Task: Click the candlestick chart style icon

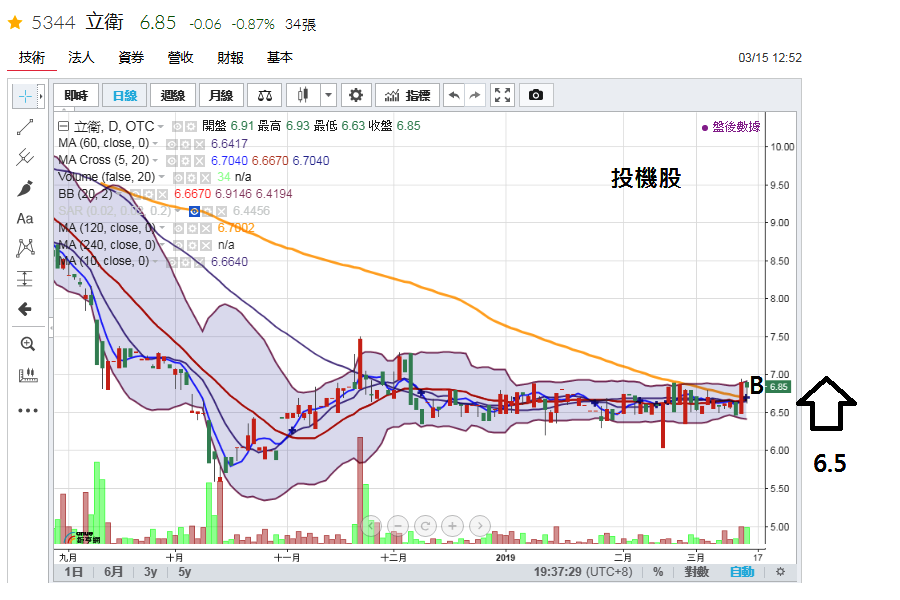Action: [x=303, y=95]
